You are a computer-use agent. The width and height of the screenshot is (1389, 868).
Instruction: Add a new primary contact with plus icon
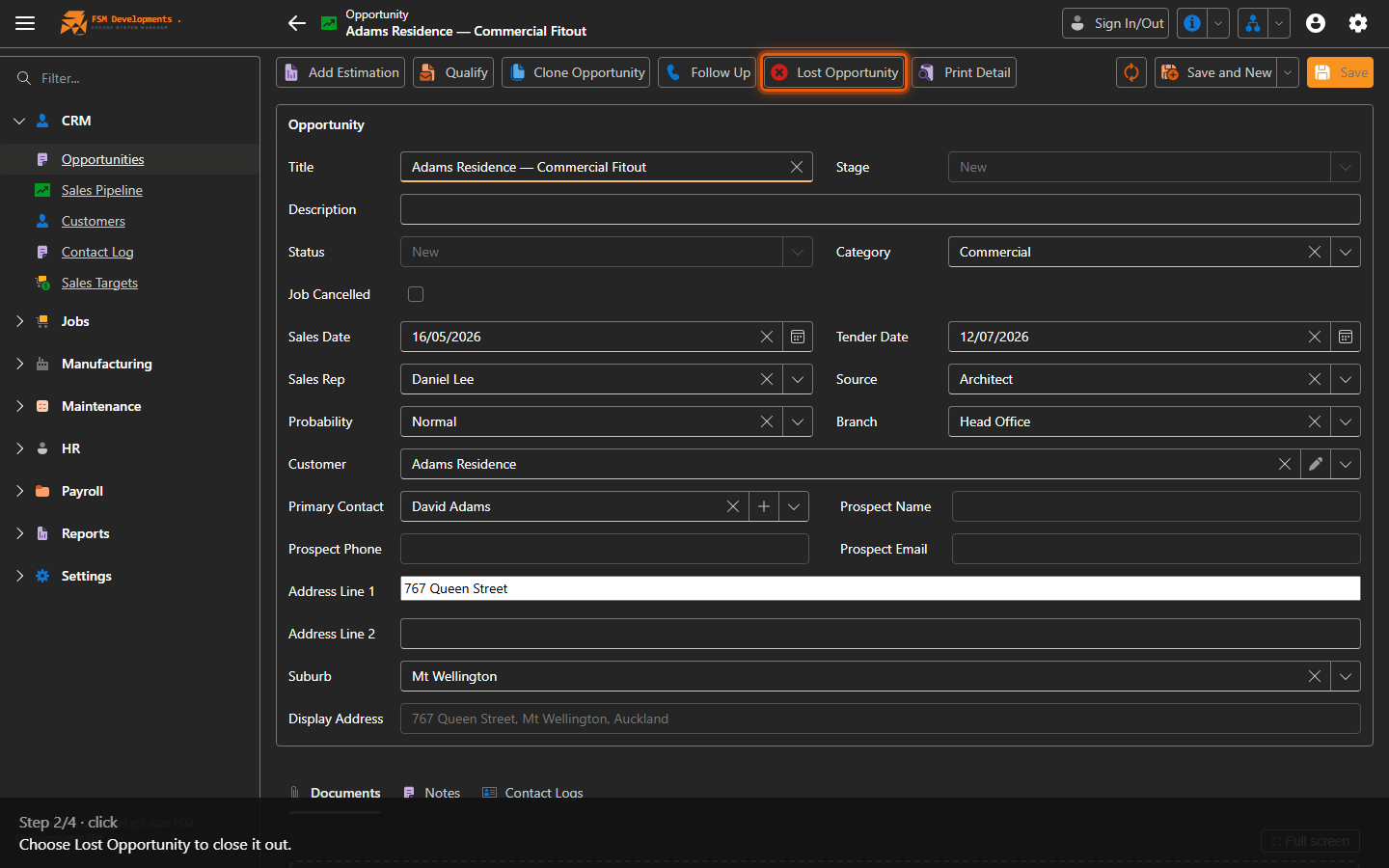(x=764, y=506)
